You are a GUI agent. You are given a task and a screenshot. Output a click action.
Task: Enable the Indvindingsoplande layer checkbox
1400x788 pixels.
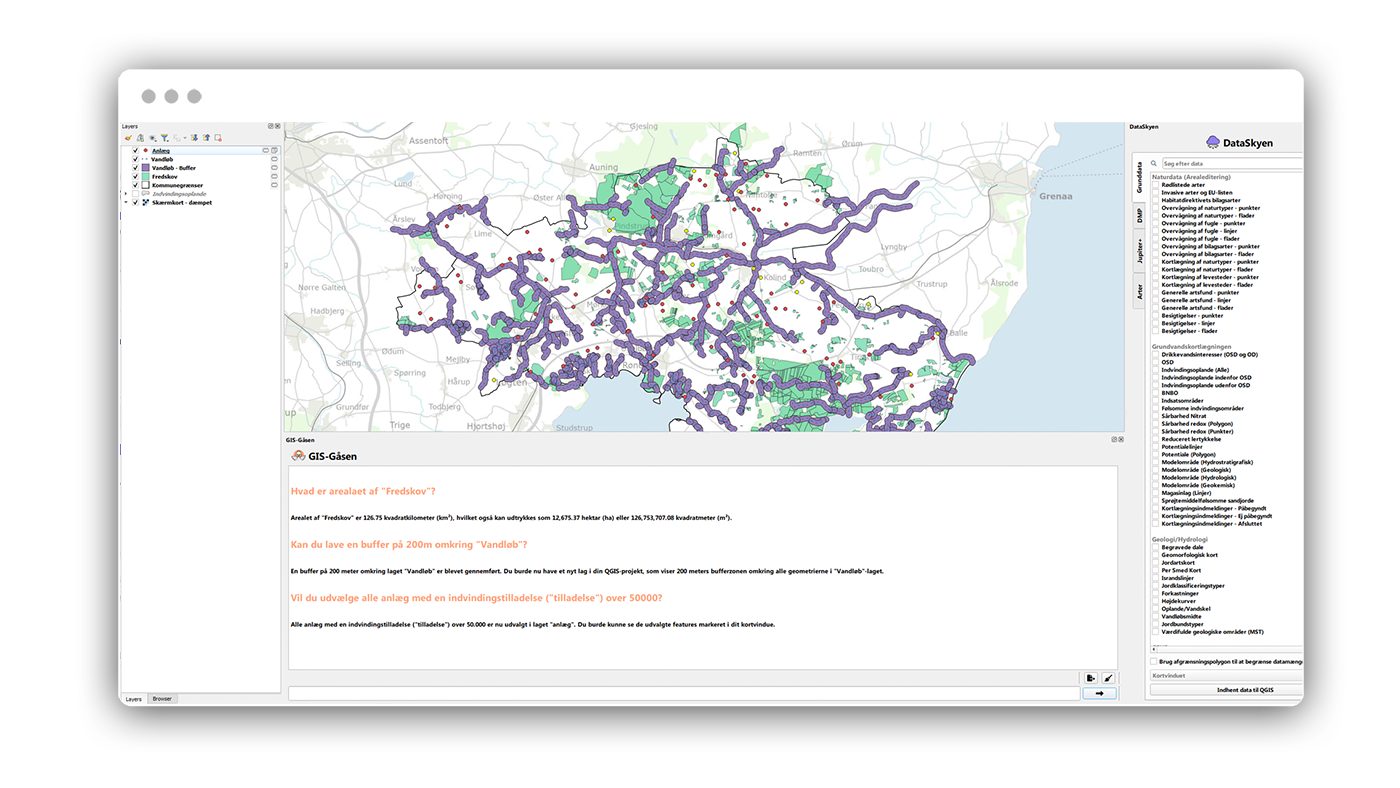tap(135, 194)
